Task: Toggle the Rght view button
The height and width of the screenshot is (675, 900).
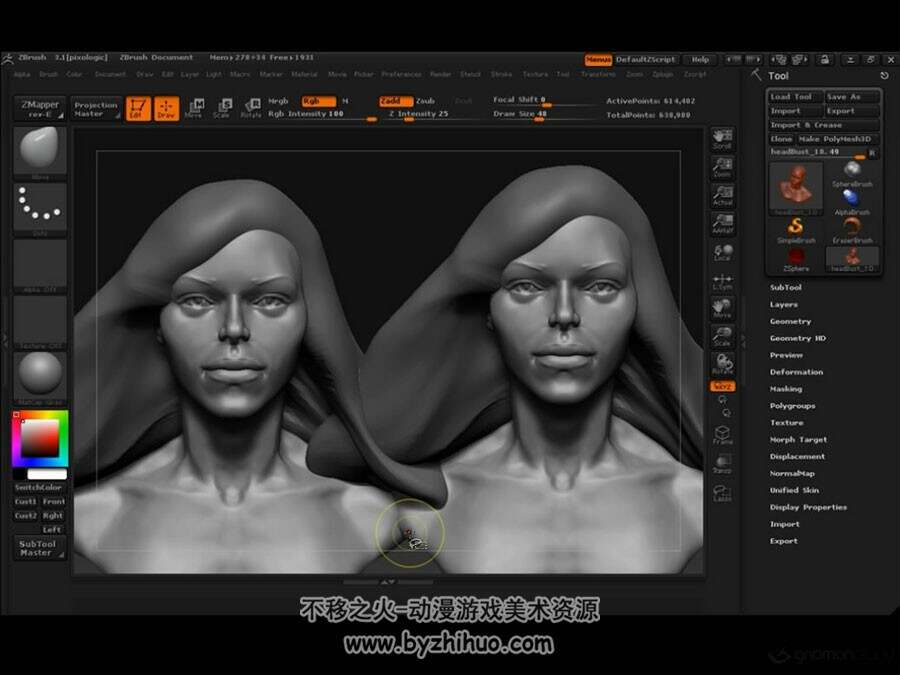Action: click(53, 515)
